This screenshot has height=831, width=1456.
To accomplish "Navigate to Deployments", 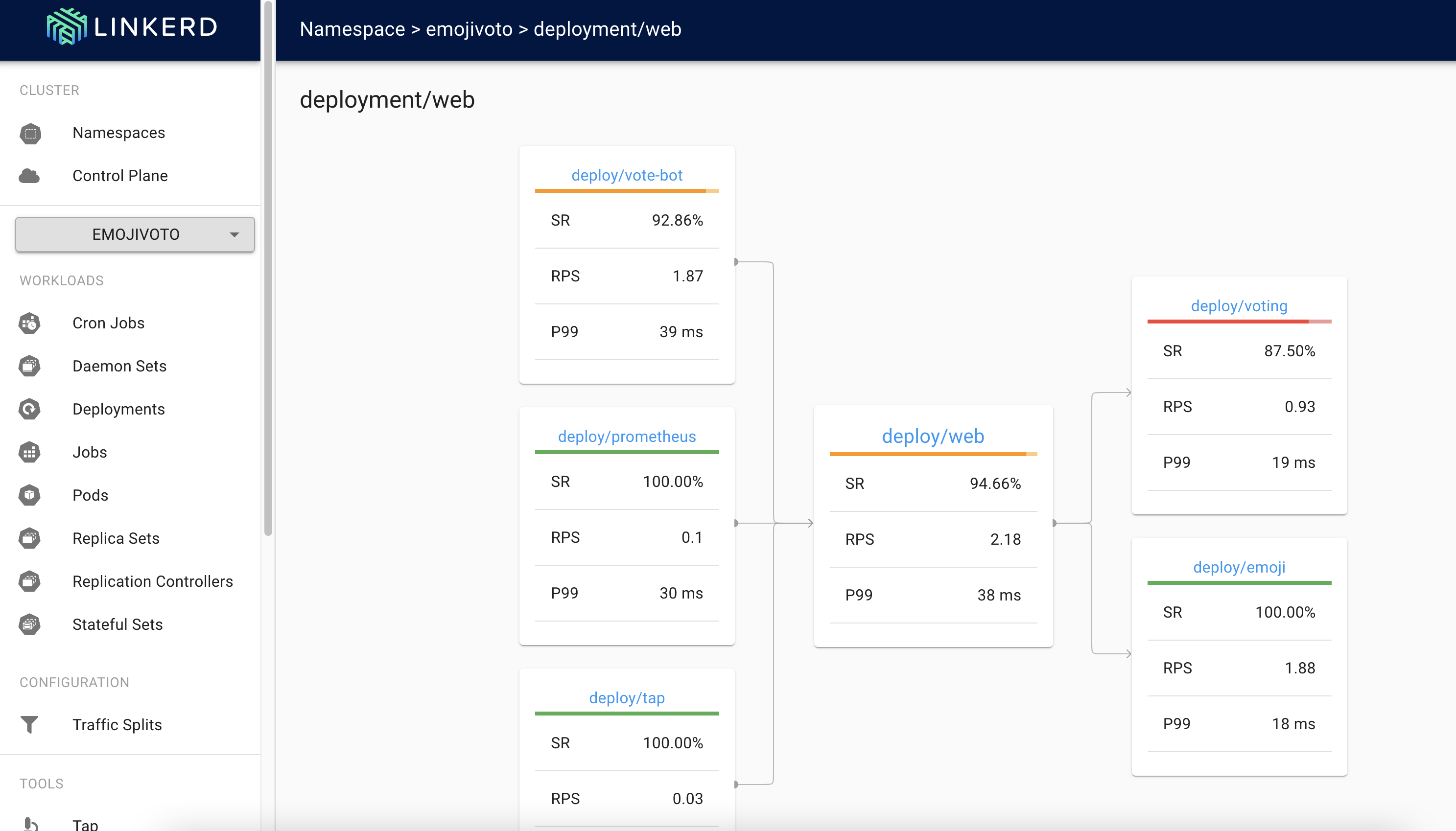I will tap(118, 409).
